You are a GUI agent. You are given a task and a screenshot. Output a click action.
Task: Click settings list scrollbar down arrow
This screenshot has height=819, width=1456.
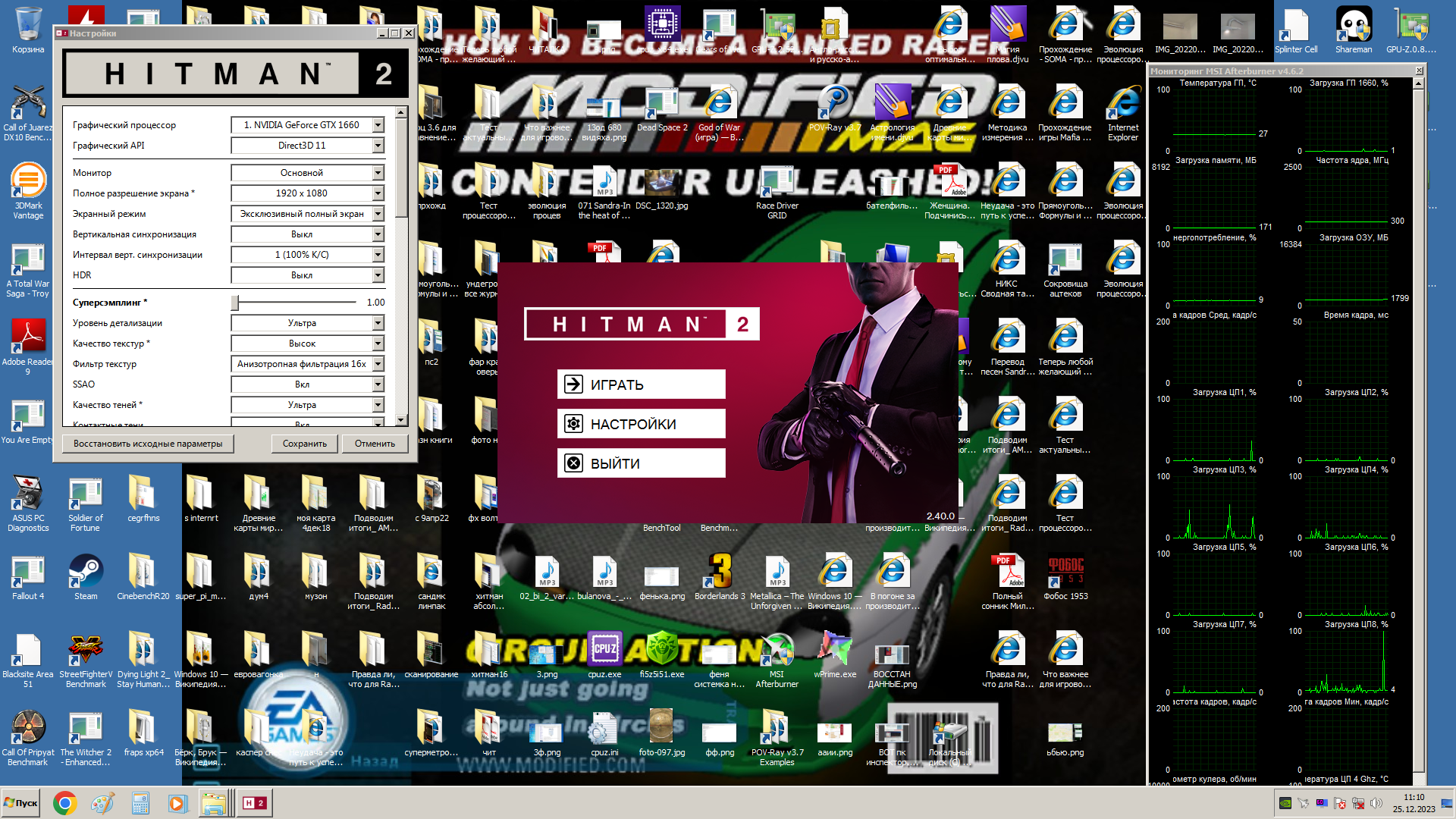pos(400,420)
